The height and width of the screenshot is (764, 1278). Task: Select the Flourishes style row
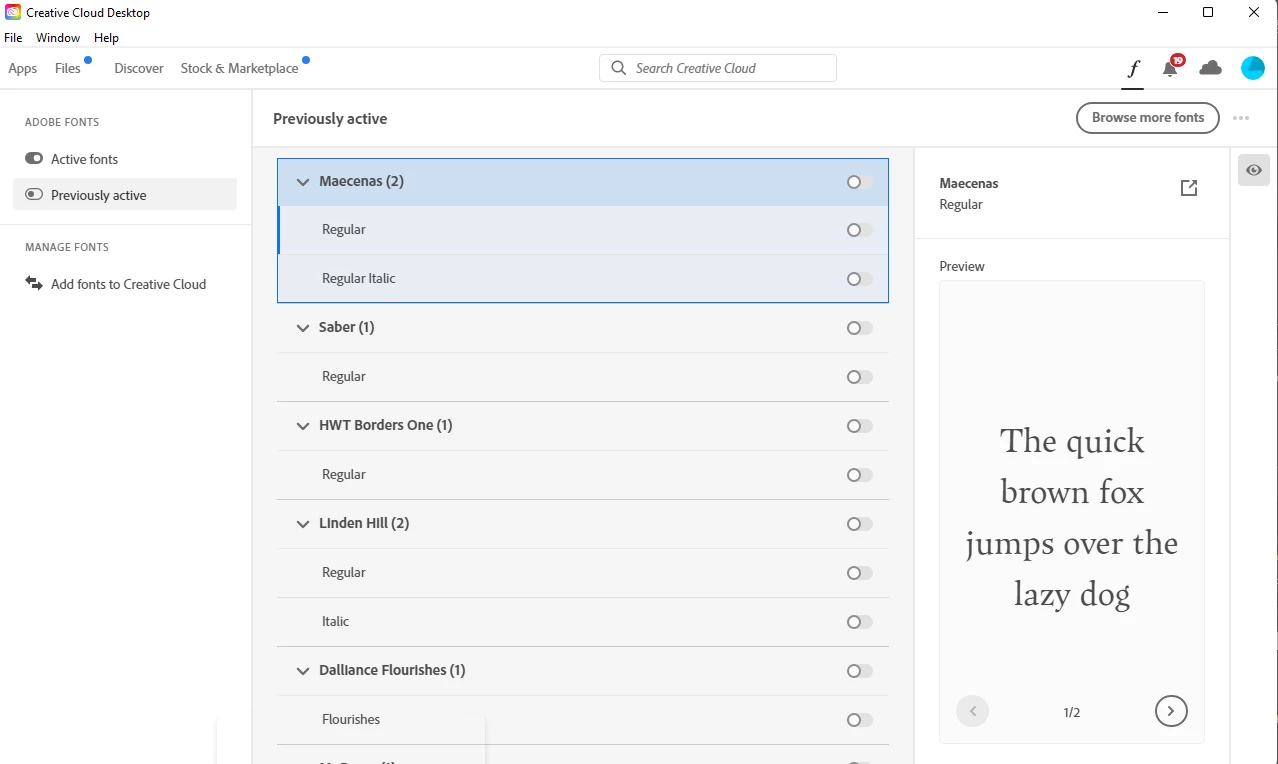point(583,720)
